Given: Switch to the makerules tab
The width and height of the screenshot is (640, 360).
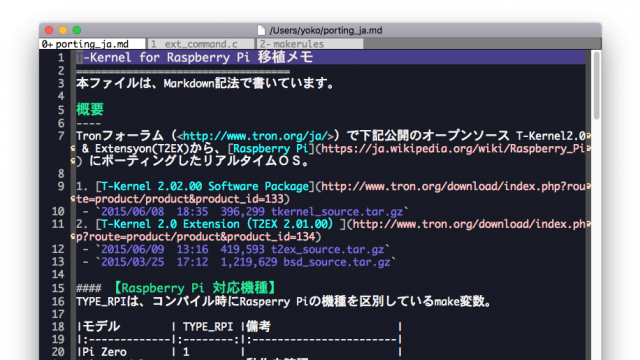Looking at the screenshot, I should 310,44.
